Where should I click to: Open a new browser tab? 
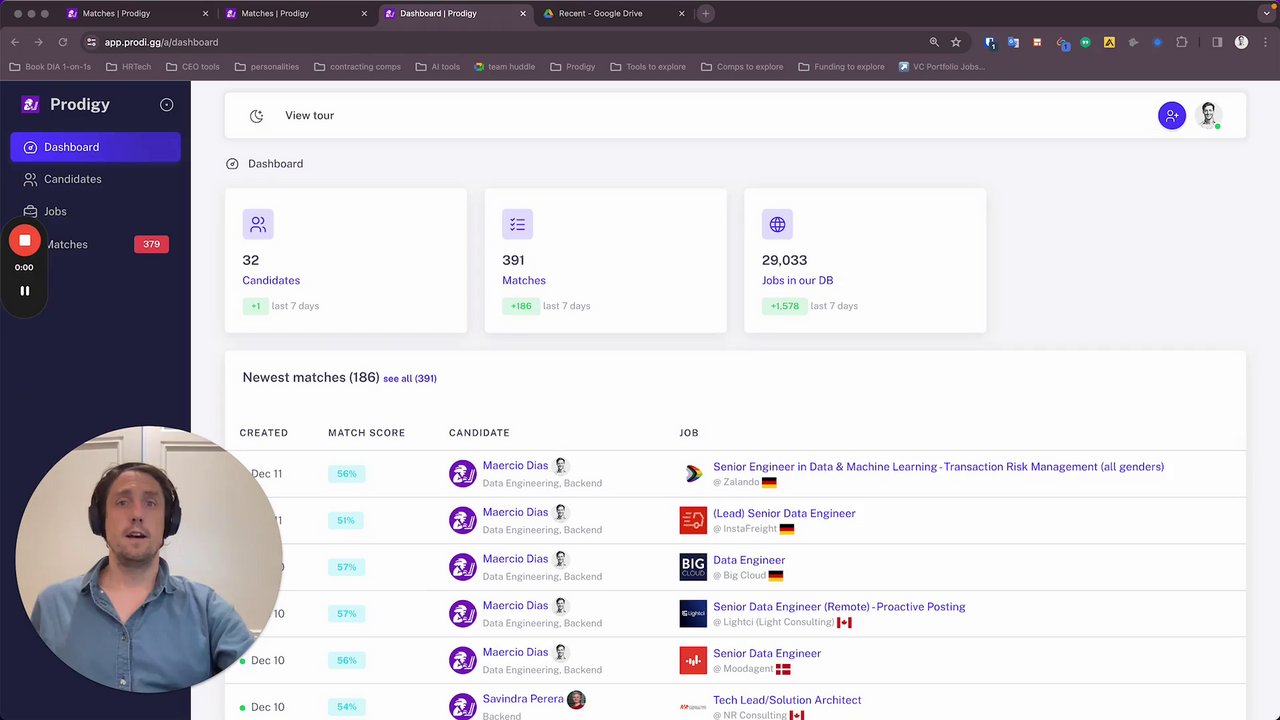point(705,13)
